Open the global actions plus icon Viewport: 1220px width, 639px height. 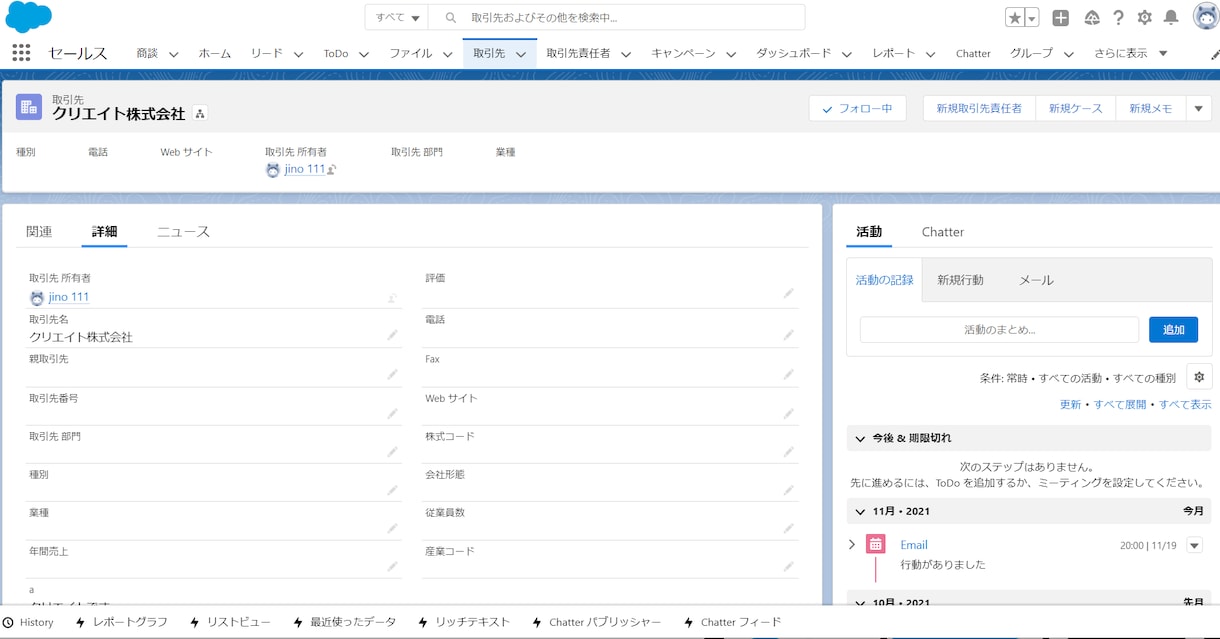[1061, 18]
